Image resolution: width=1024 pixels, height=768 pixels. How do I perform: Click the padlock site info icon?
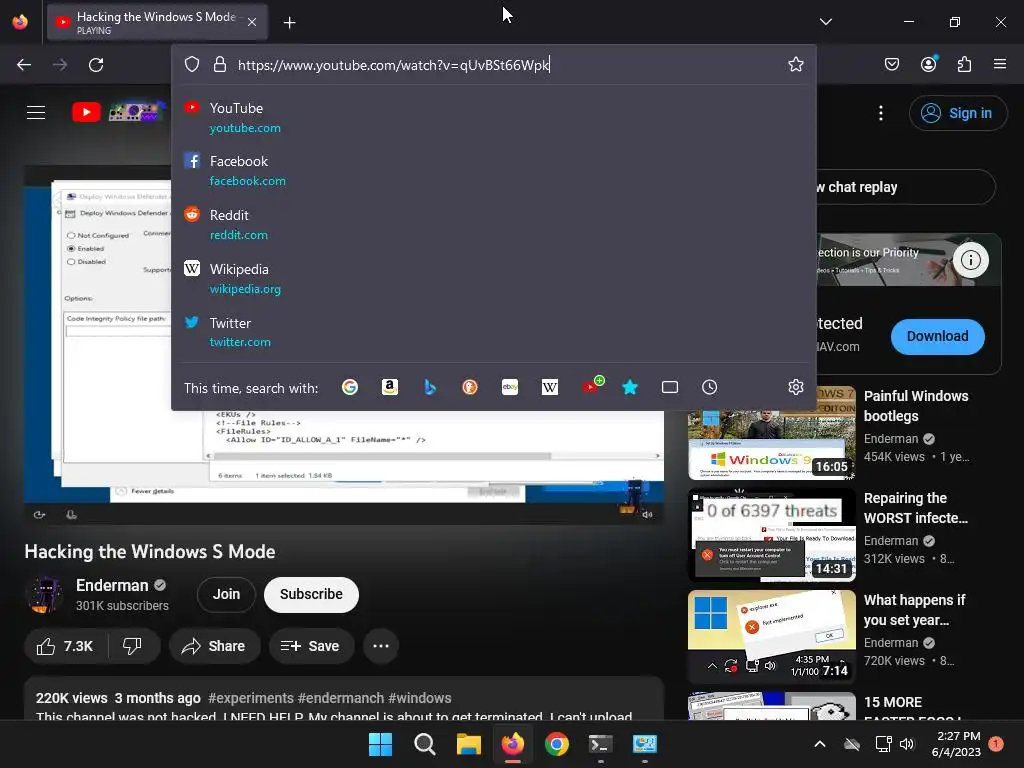coord(220,64)
